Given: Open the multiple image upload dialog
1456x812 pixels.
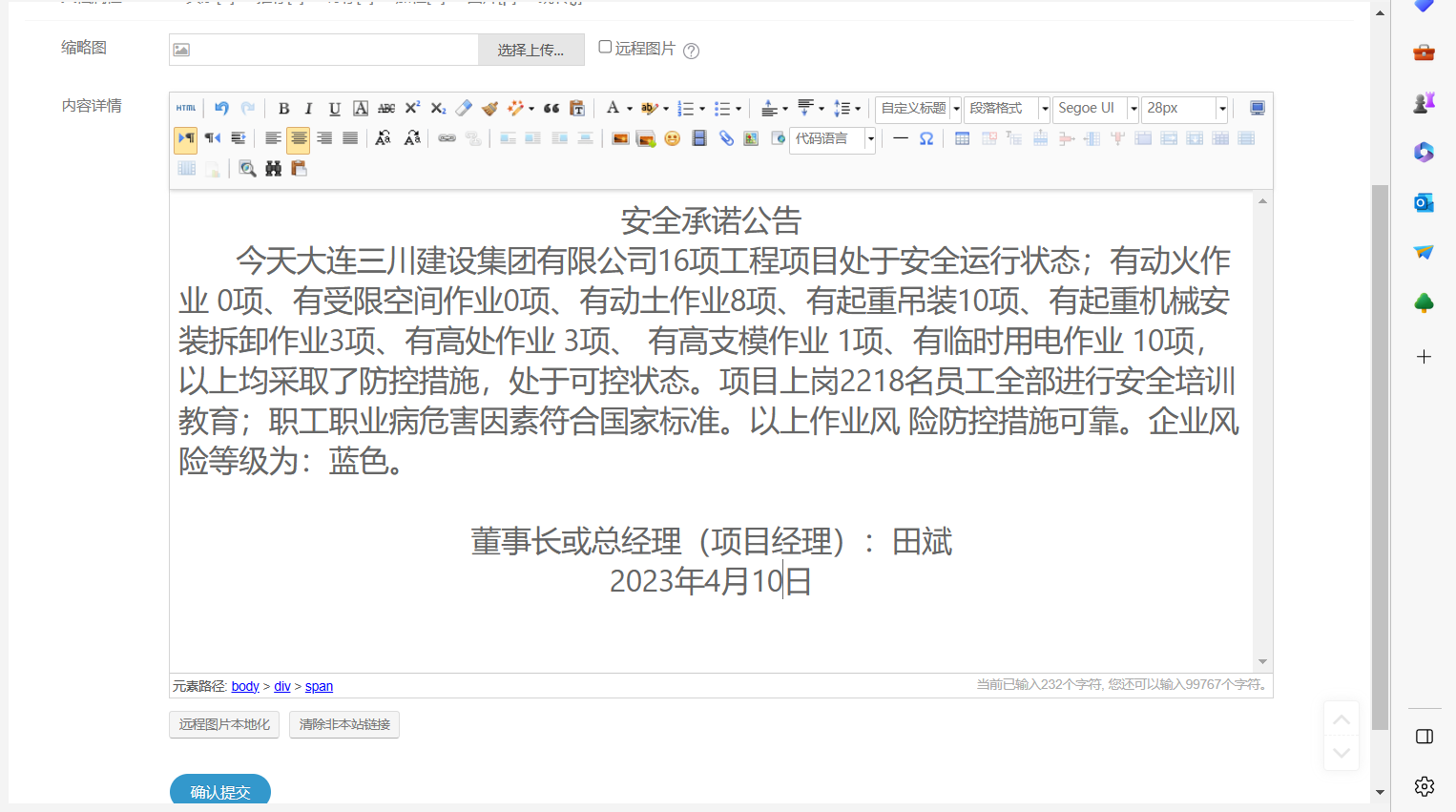Looking at the screenshot, I should (646, 138).
